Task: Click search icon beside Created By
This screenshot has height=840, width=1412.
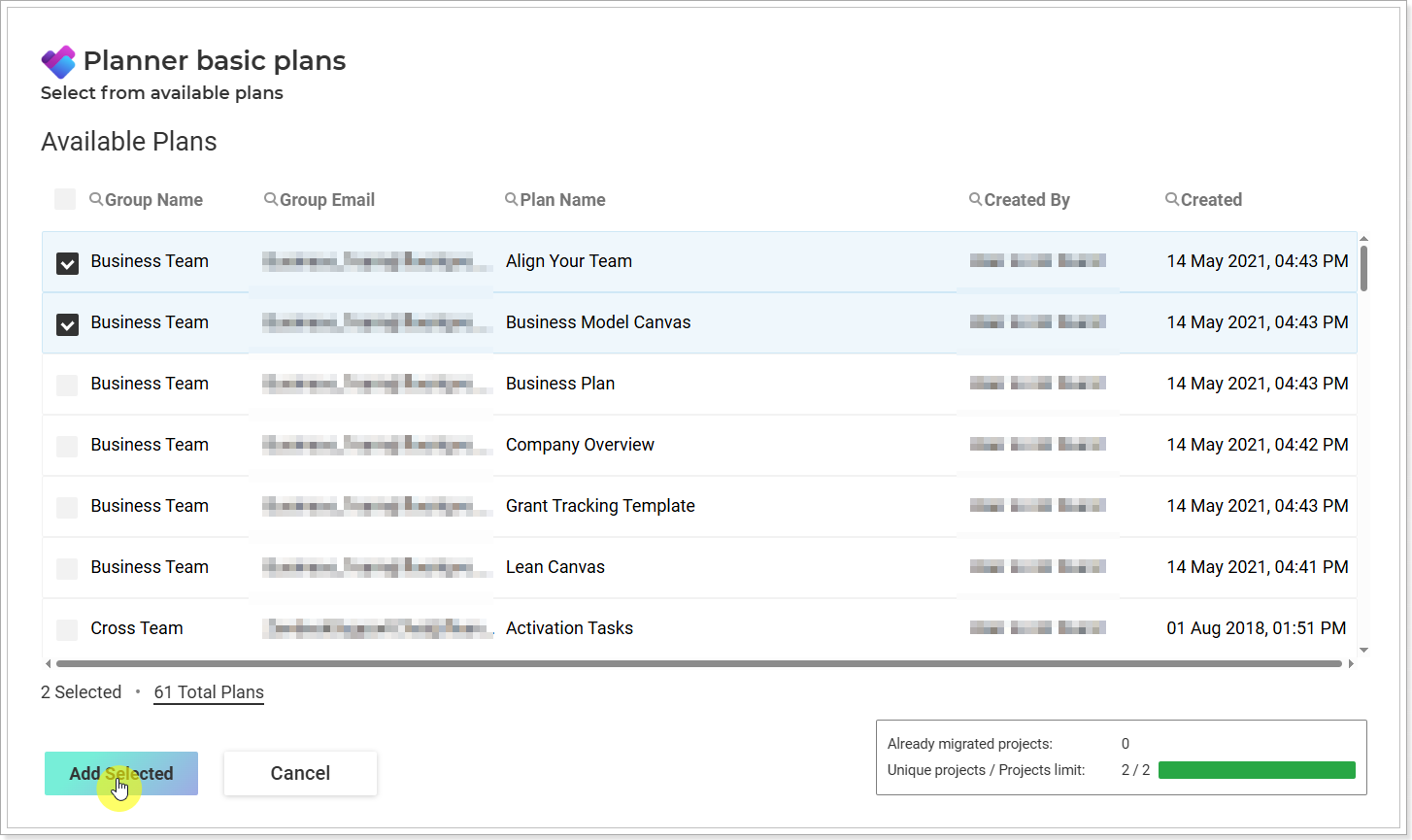Action: [976, 199]
